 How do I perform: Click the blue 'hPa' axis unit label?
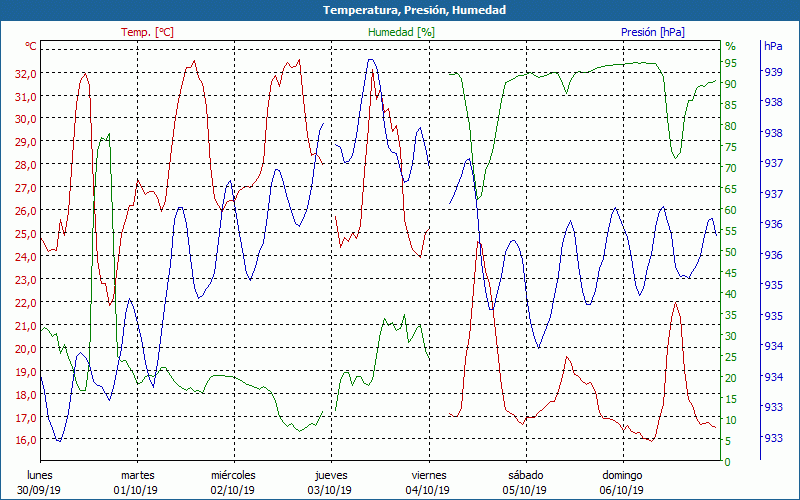[773, 46]
